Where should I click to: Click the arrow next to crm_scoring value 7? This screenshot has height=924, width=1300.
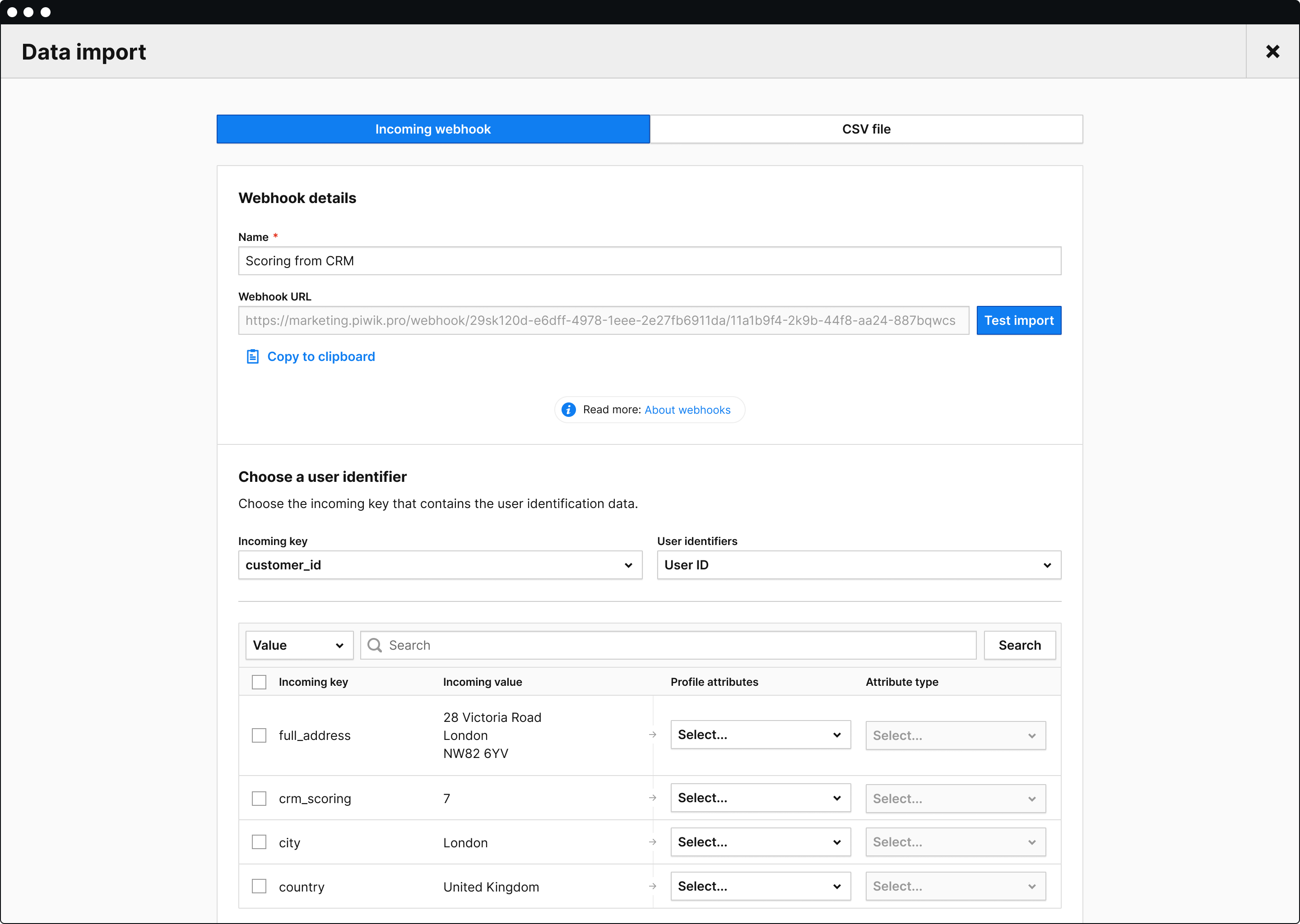[652, 798]
